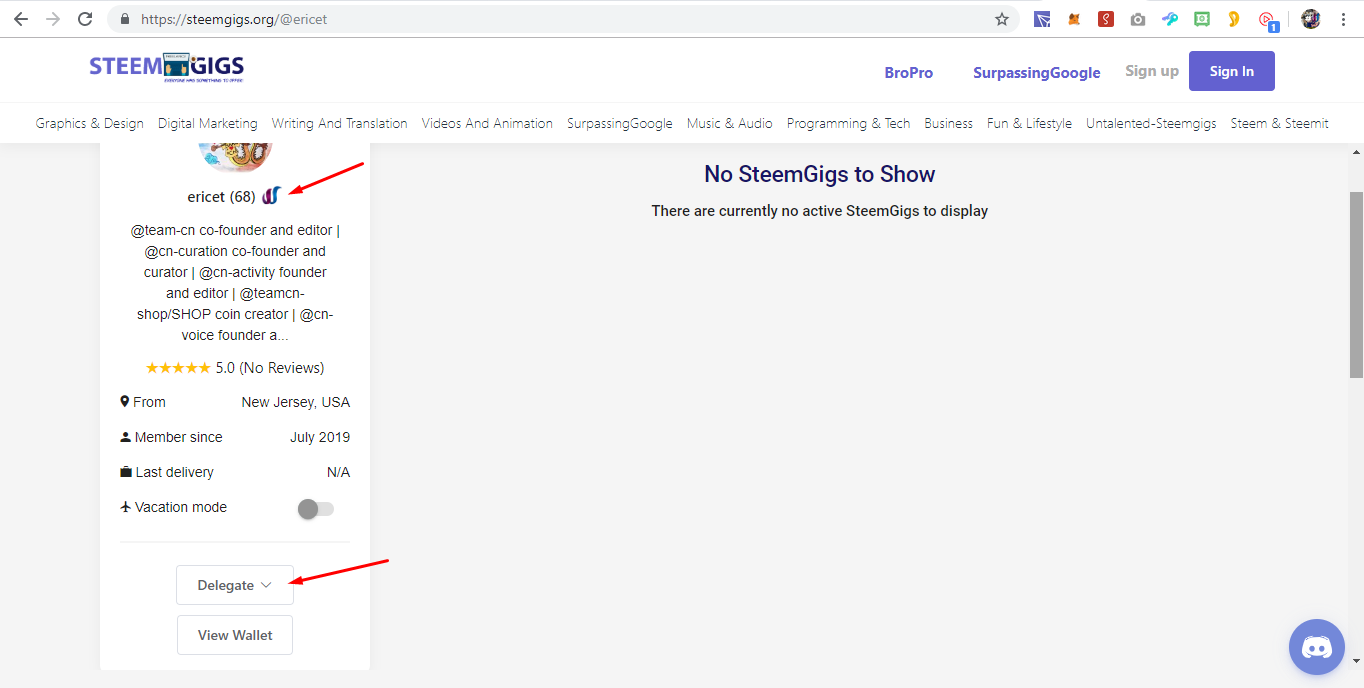This screenshot has height=688, width=1364.
Task: Select the Digital Marketing category
Action: click(x=208, y=123)
